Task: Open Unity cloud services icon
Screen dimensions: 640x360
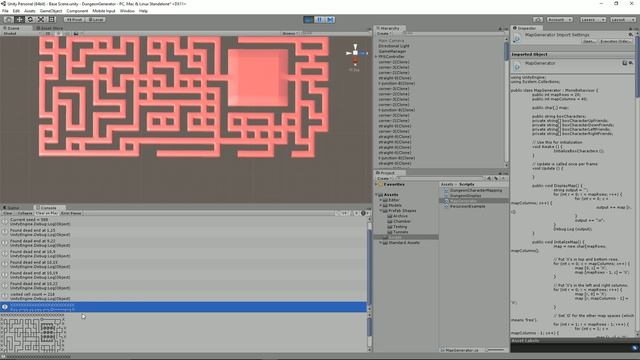Action: point(538,19)
